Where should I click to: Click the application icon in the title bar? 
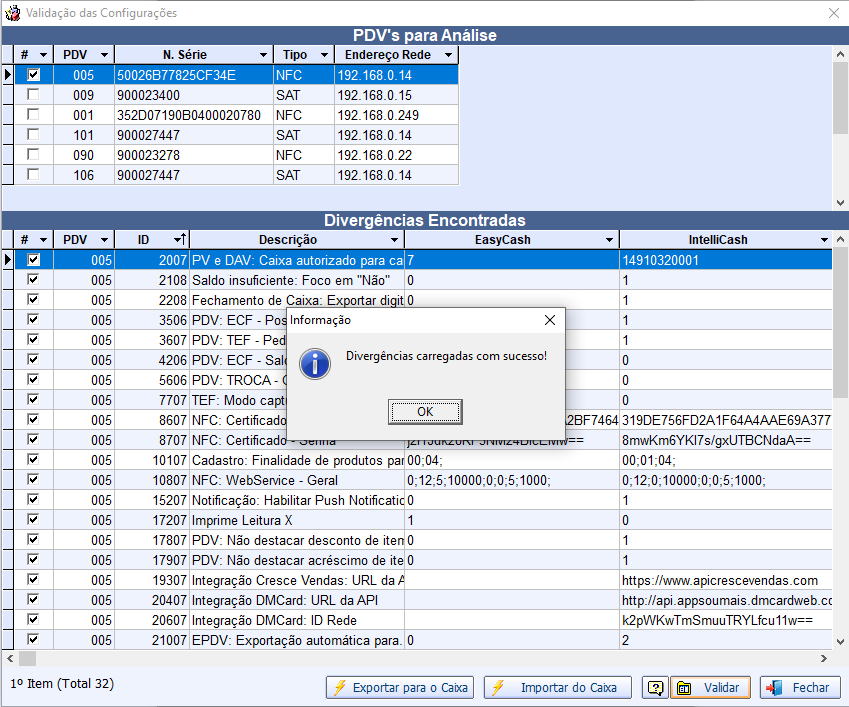(x=12, y=13)
